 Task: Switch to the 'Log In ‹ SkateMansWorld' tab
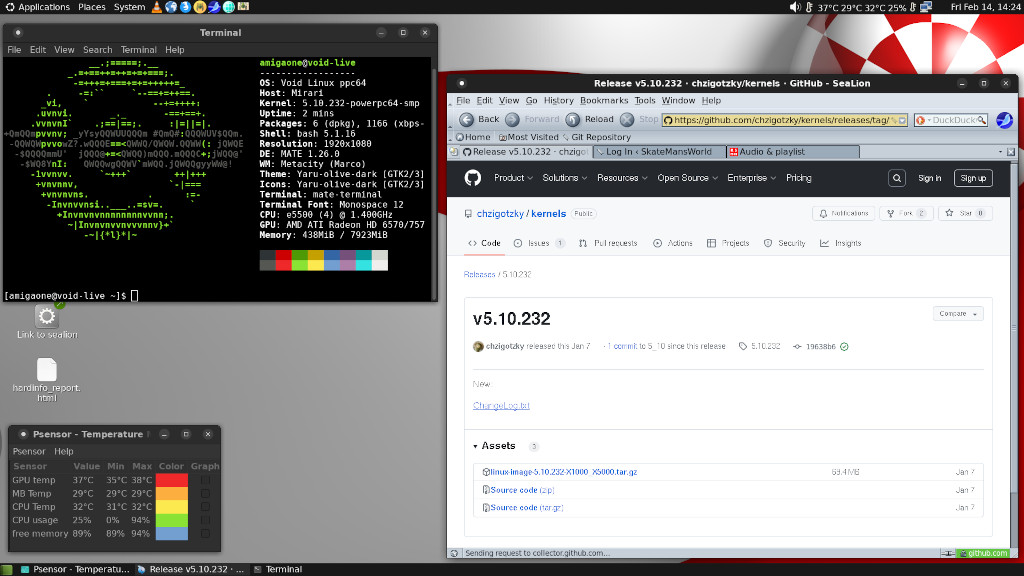point(659,152)
